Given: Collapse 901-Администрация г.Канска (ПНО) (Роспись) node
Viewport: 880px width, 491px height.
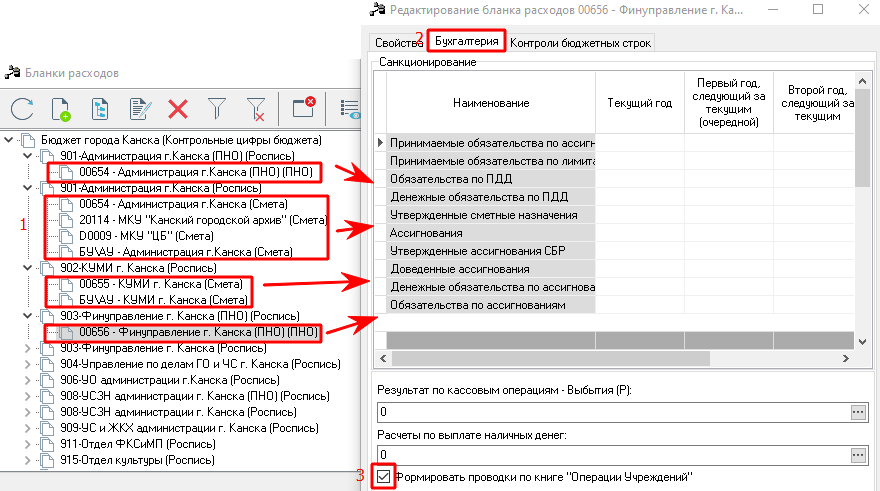Looking at the screenshot, I should point(28,155).
